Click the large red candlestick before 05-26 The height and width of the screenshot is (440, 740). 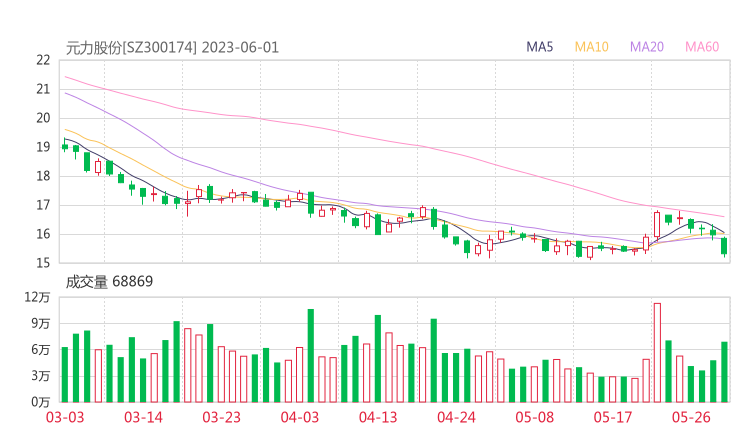[x=657, y=224]
